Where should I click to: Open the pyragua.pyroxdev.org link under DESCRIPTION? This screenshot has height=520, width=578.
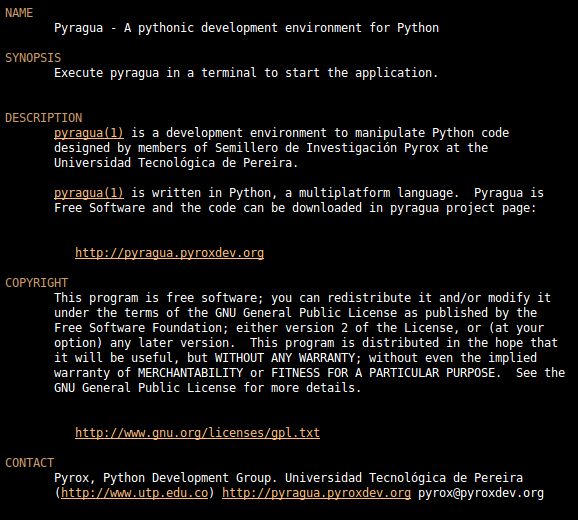170,253
